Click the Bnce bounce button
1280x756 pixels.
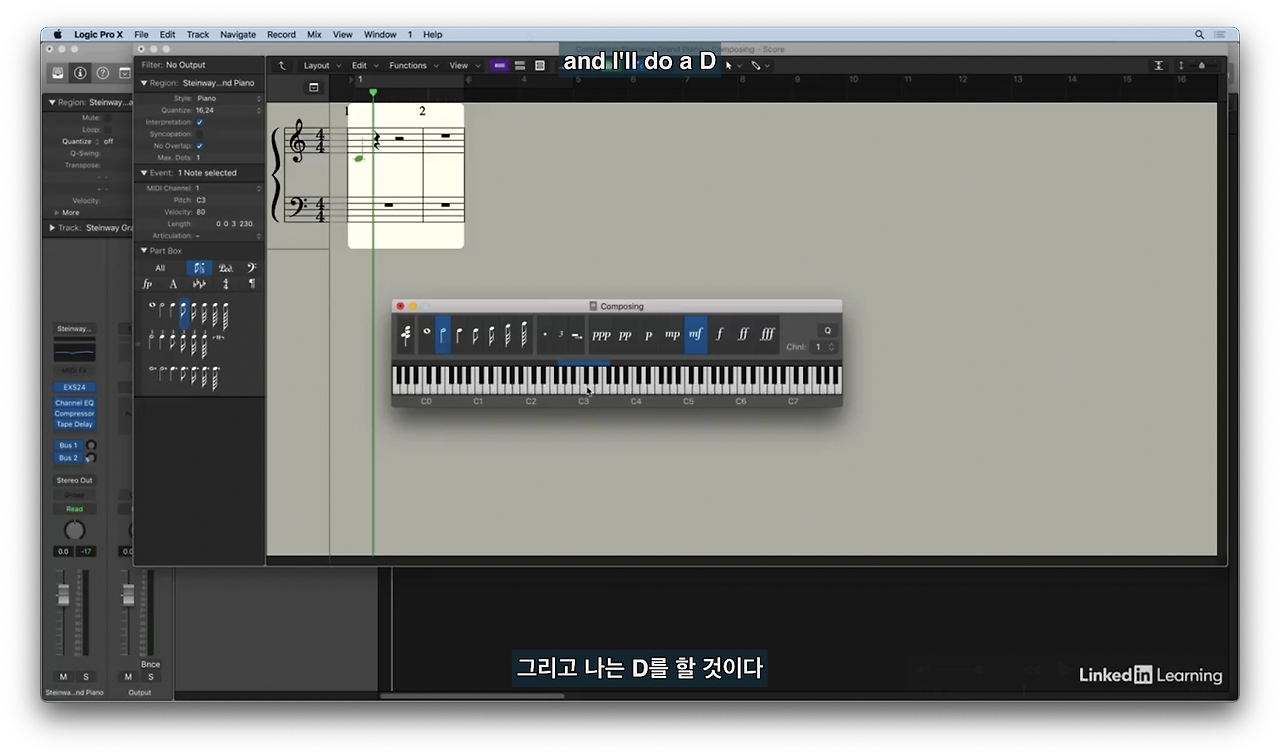tap(150, 664)
